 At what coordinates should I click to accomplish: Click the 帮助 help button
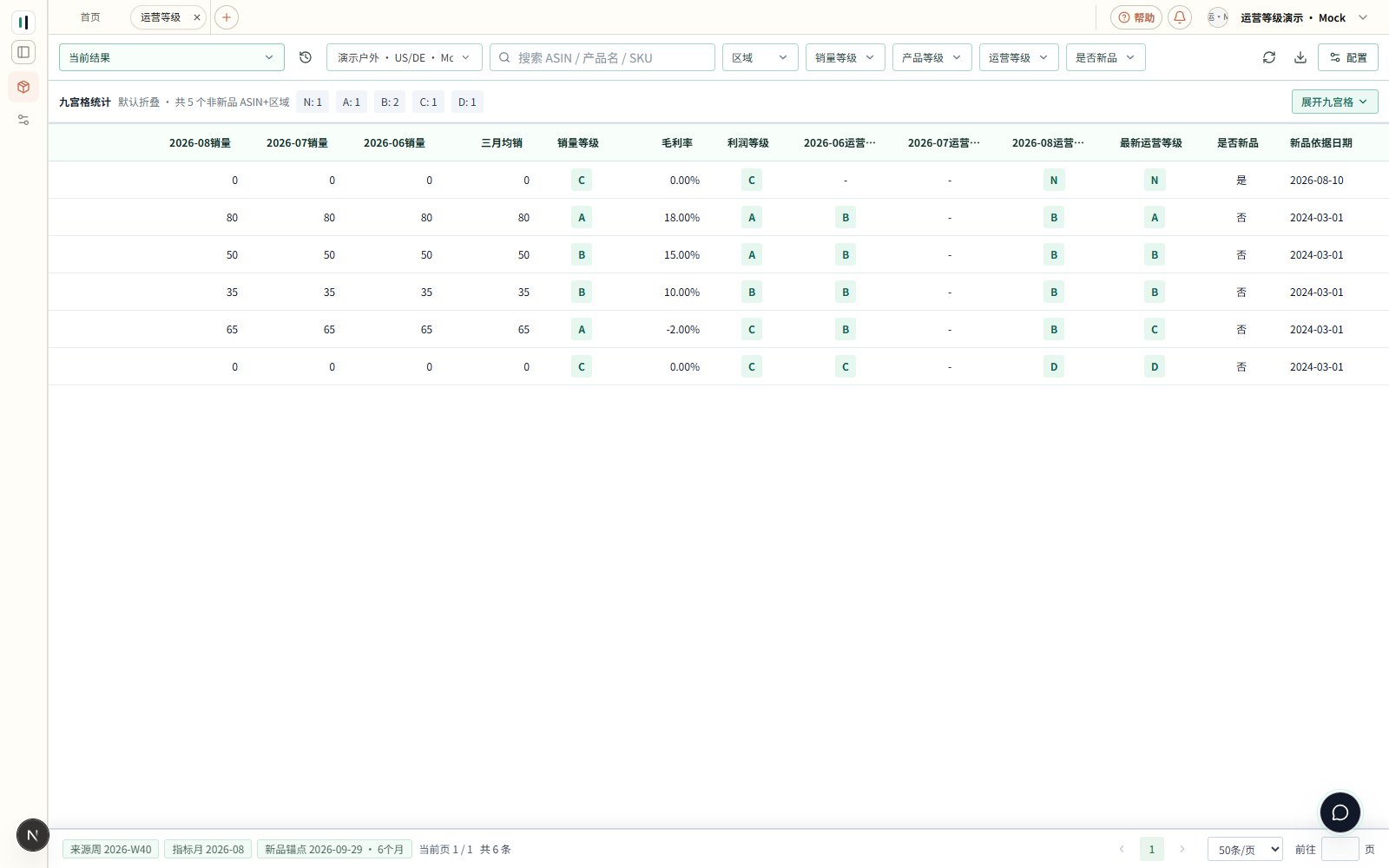coord(1136,17)
